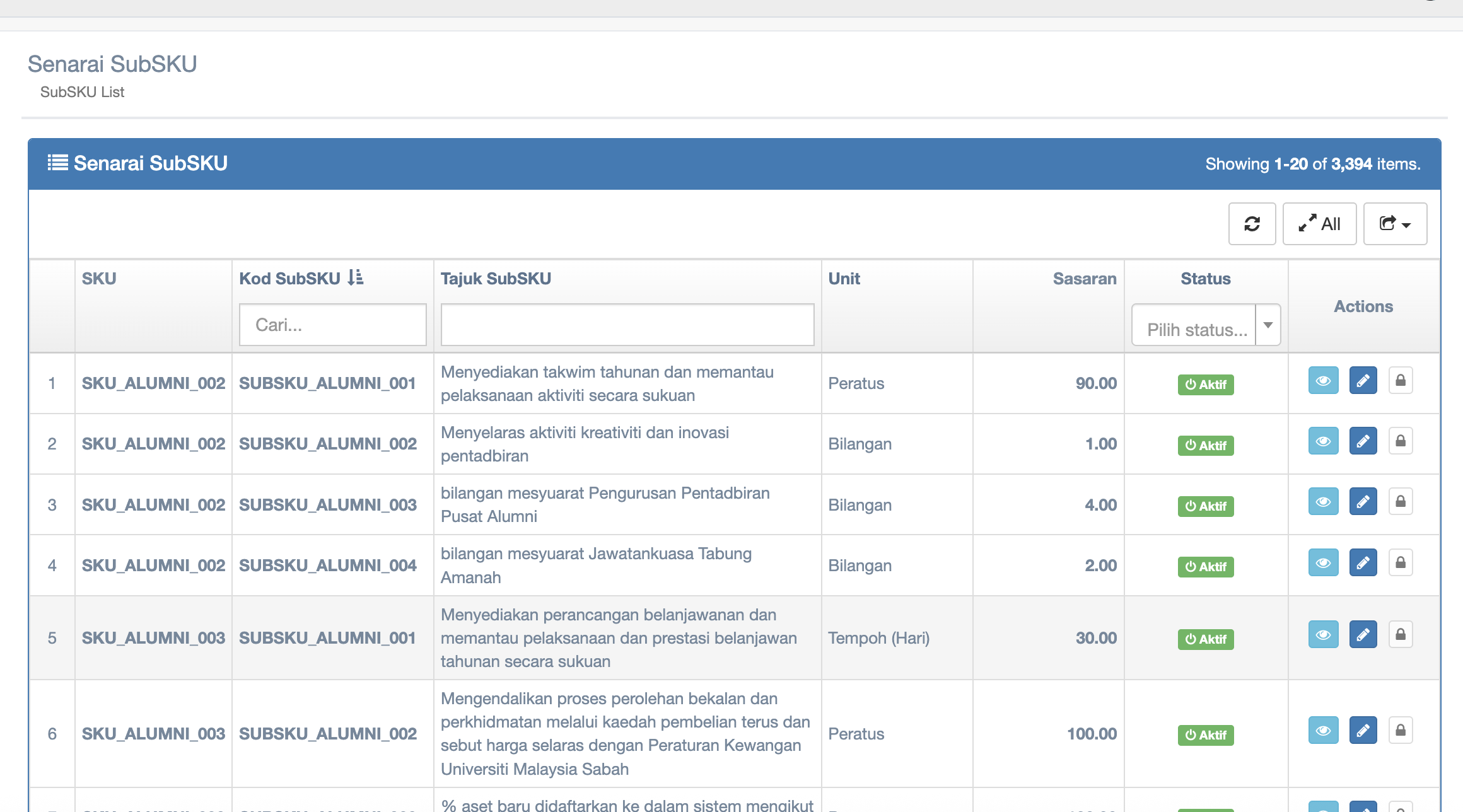The height and width of the screenshot is (812, 1463).
Task: Click the Kod SubSKU search field
Action: (x=332, y=325)
